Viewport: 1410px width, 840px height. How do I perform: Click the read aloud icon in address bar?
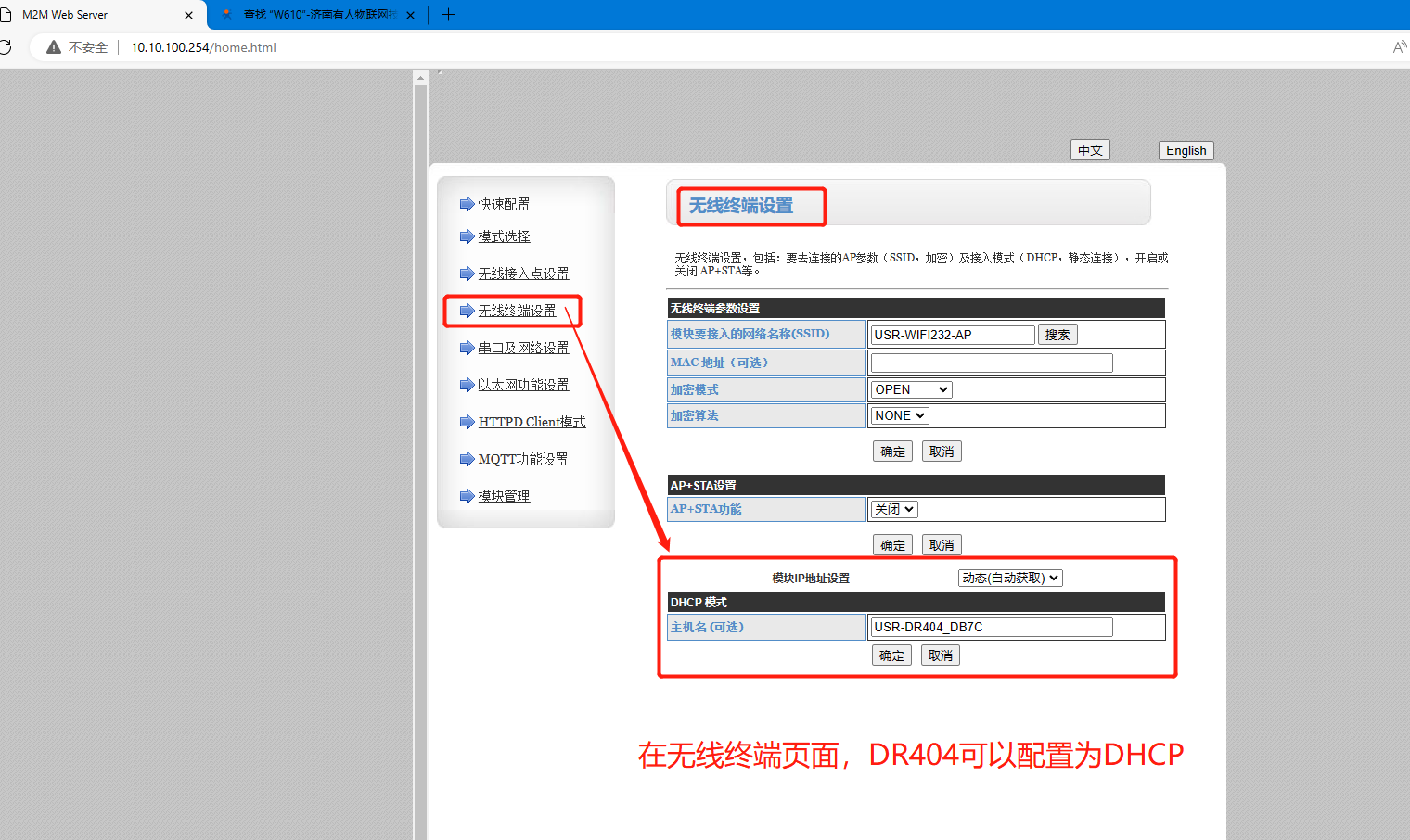point(1400,47)
